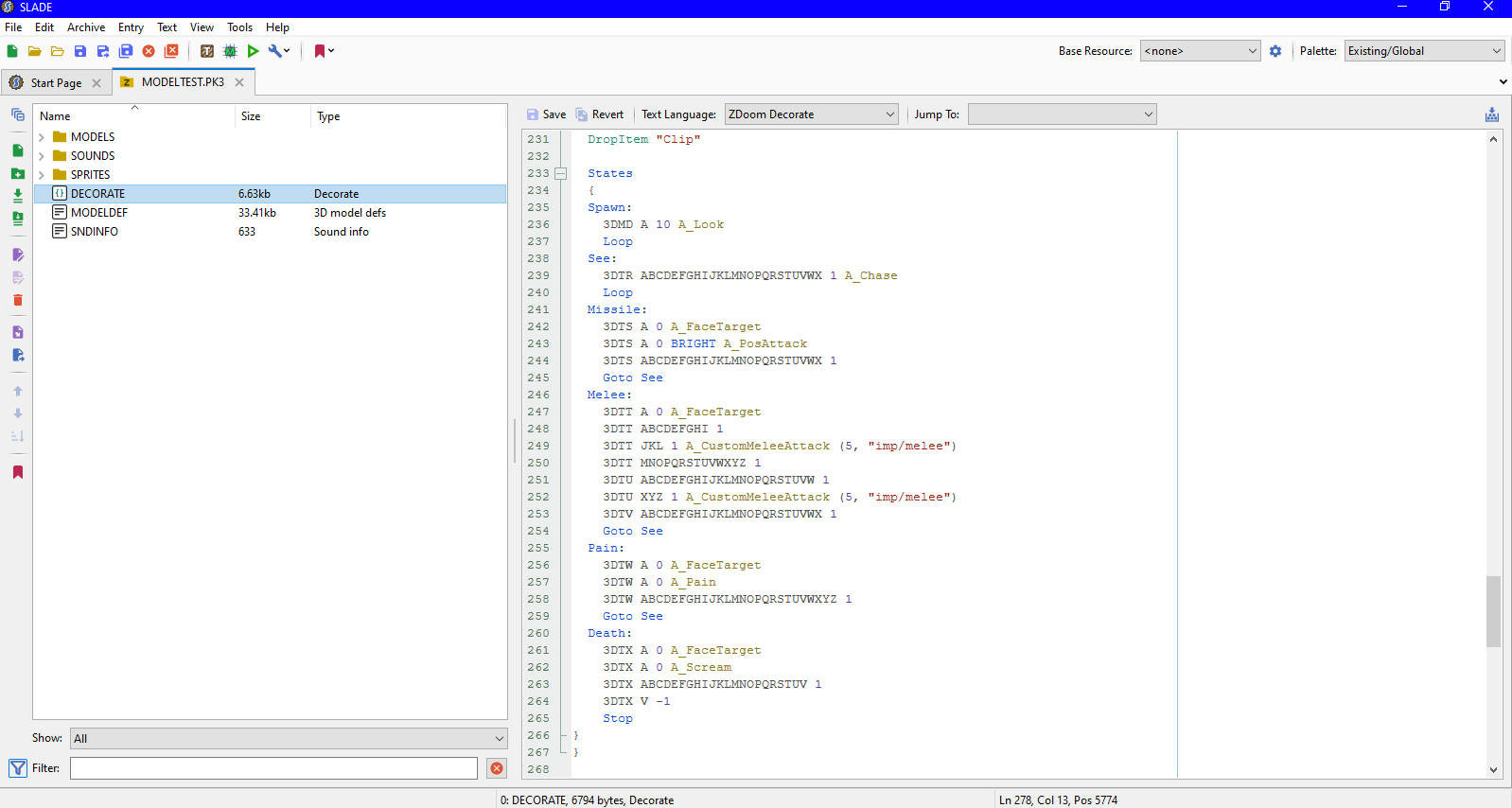Image resolution: width=1512 pixels, height=808 pixels.
Task: Click the Save Archive floppy disk icon
Action: (x=79, y=51)
